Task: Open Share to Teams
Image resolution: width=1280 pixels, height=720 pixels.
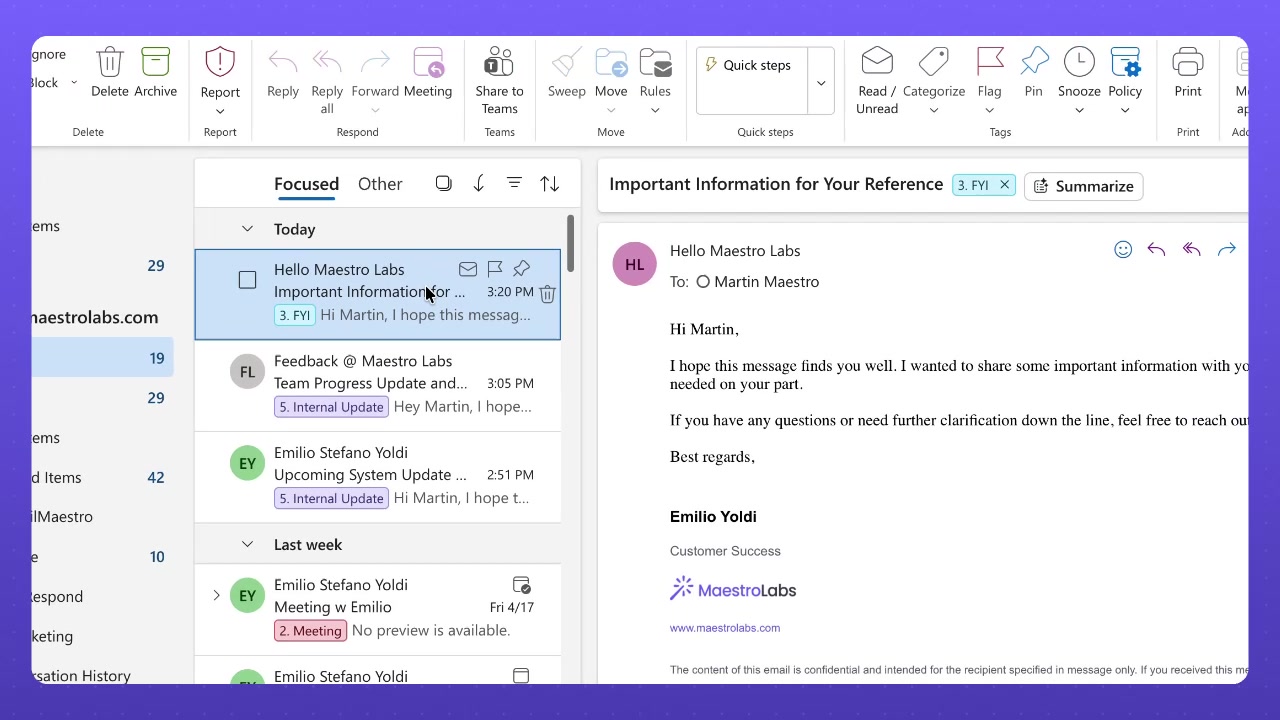Action: point(499,62)
